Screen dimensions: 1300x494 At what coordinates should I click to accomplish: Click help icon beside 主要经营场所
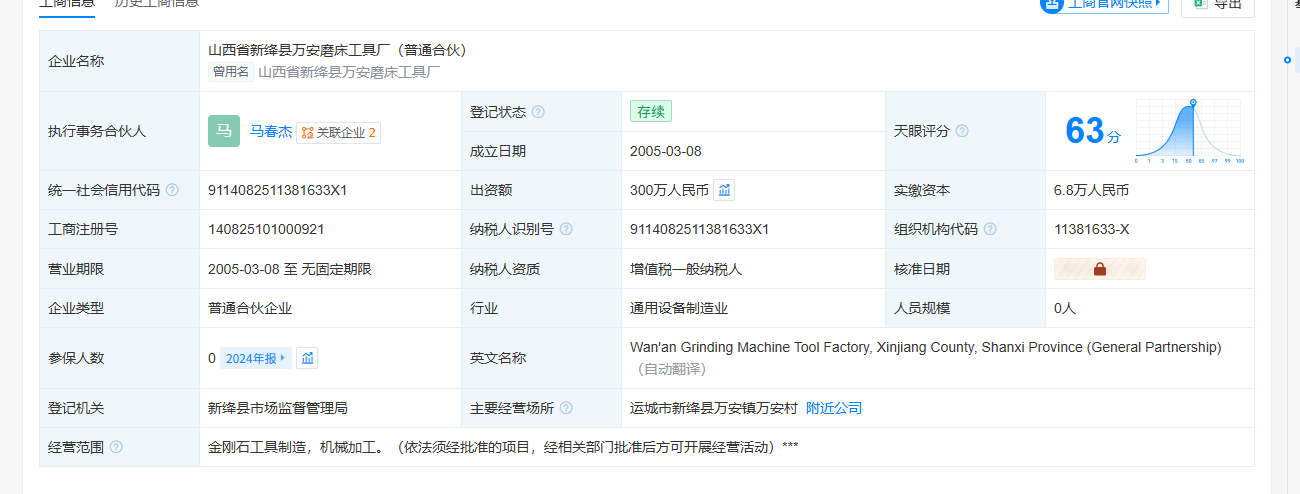coord(566,408)
